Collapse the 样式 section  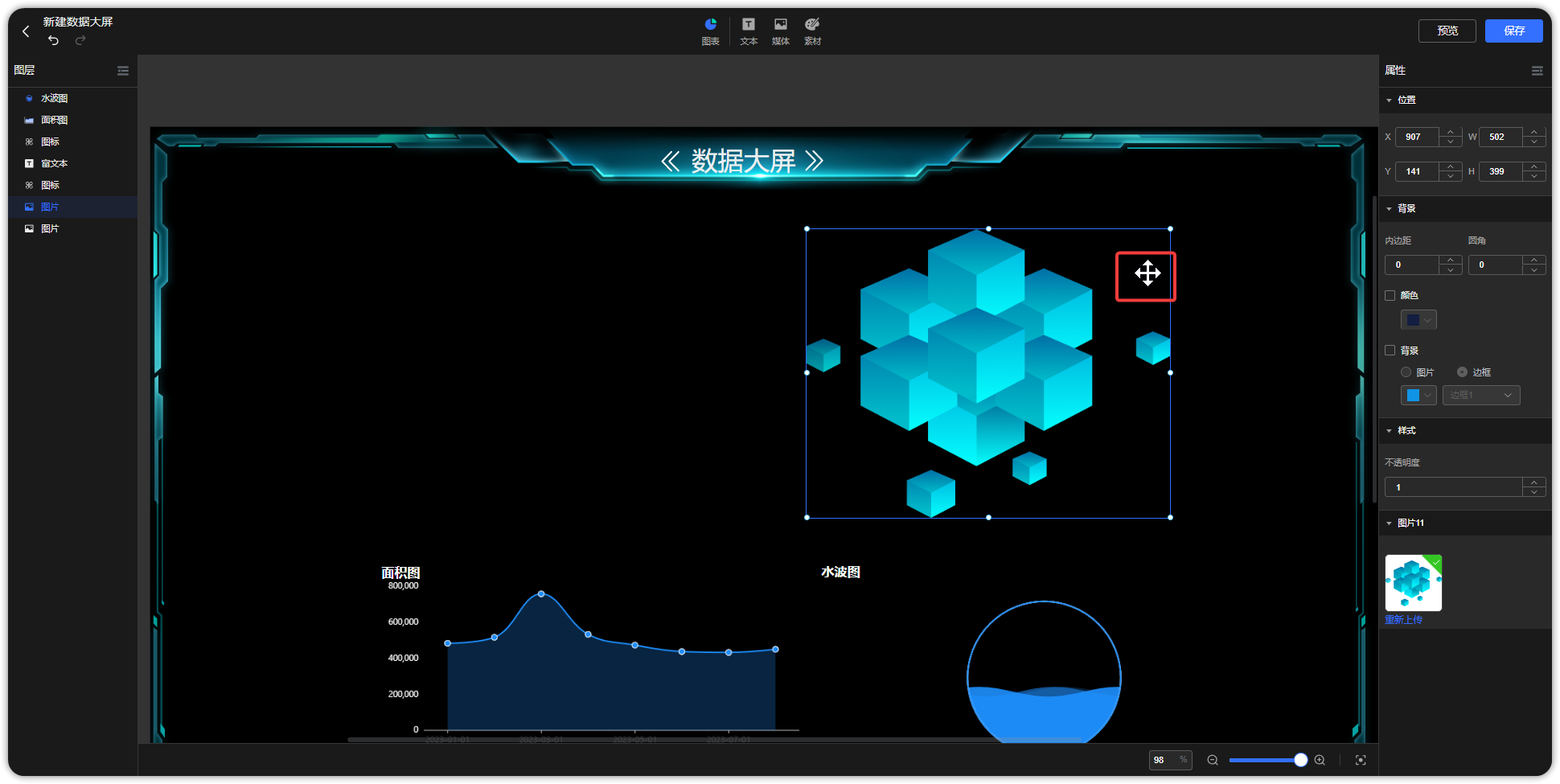click(x=1389, y=431)
